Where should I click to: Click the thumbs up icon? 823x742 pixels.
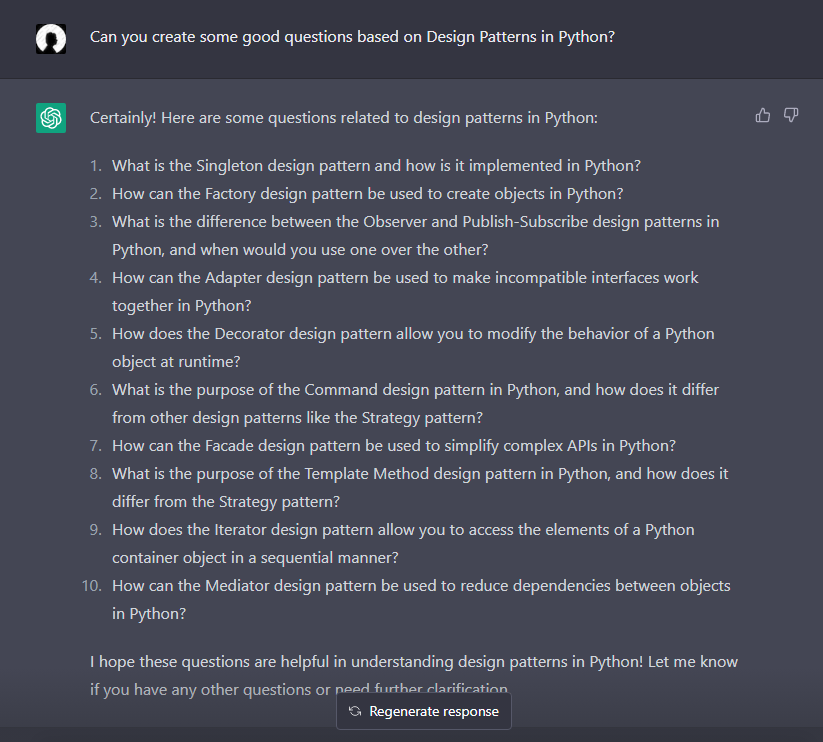click(763, 115)
